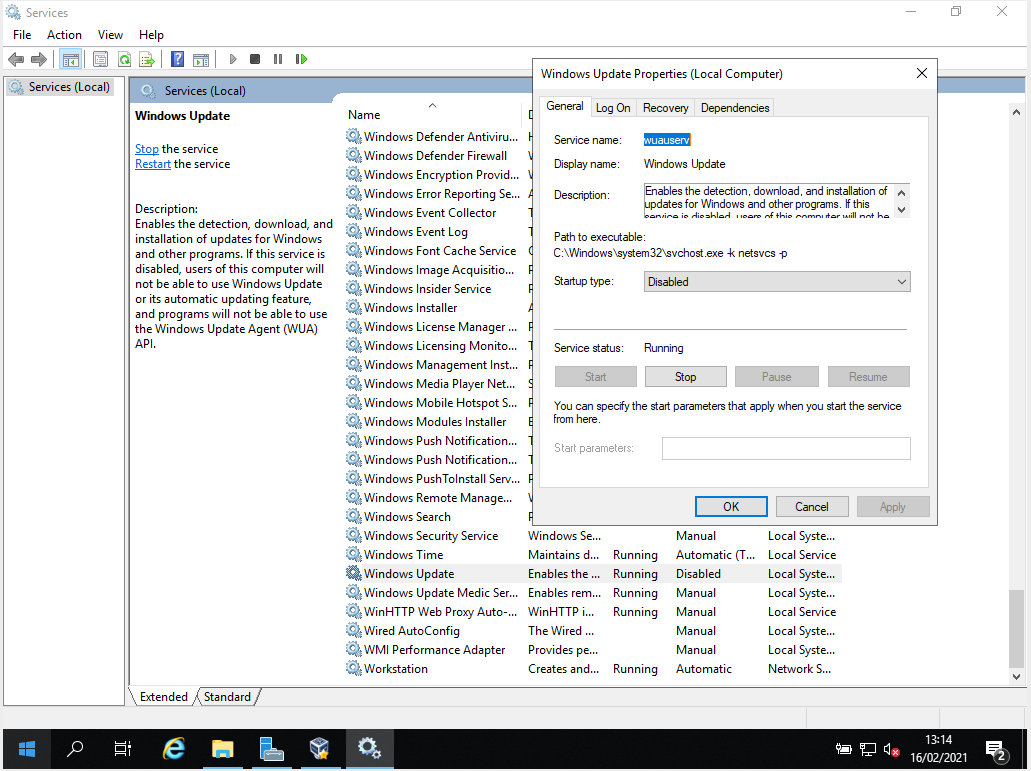Image resolution: width=1031 pixels, height=771 pixels.
Task: Click the Refresh icon in the toolbar
Action: click(x=124, y=59)
